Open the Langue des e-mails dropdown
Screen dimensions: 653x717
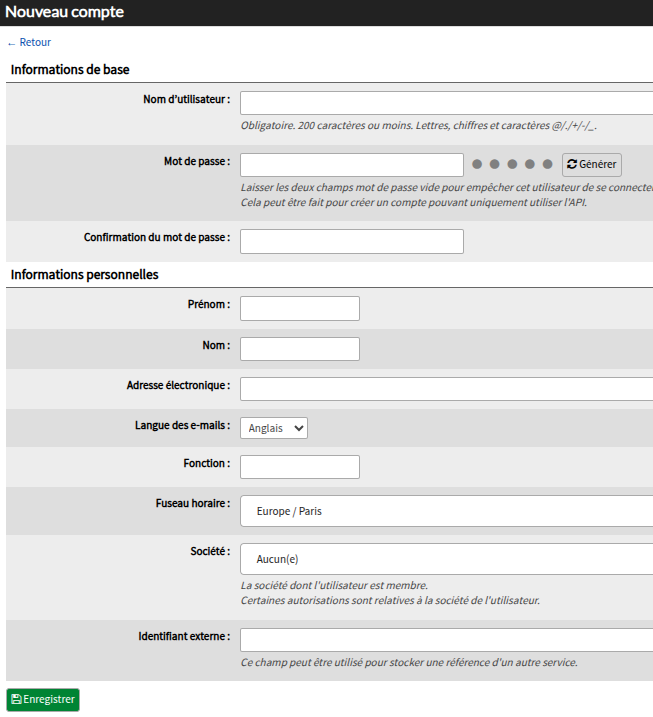[274, 428]
